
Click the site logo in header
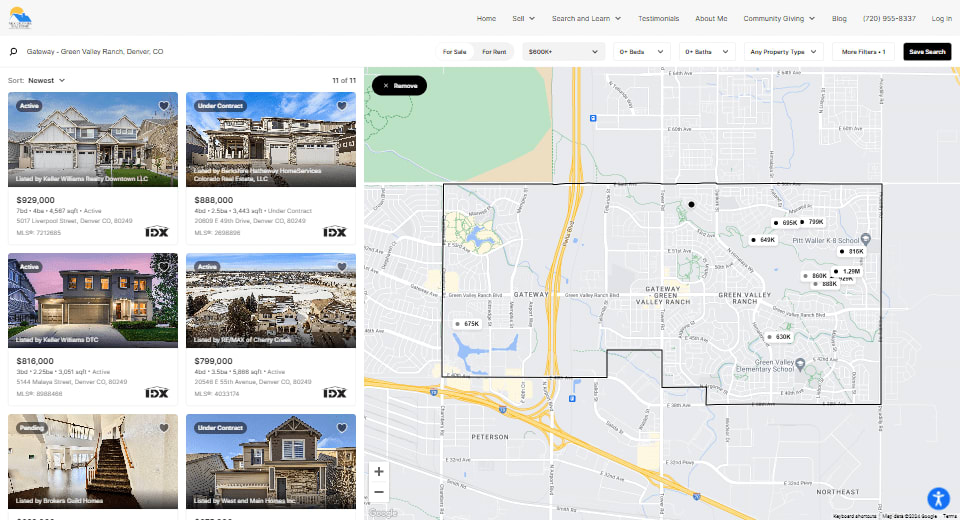pyautogui.click(x=20, y=18)
